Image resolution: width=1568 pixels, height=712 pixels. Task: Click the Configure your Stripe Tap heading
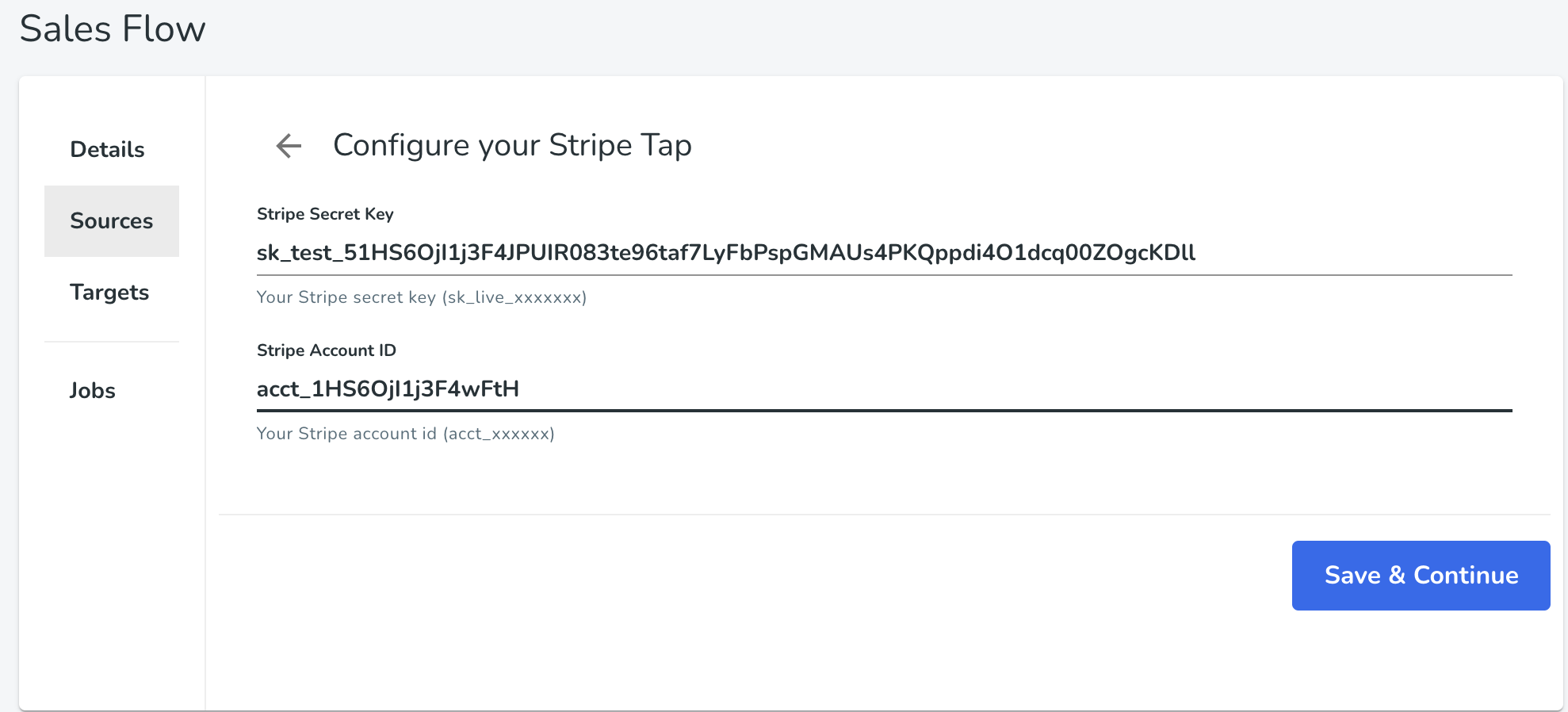tap(512, 146)
